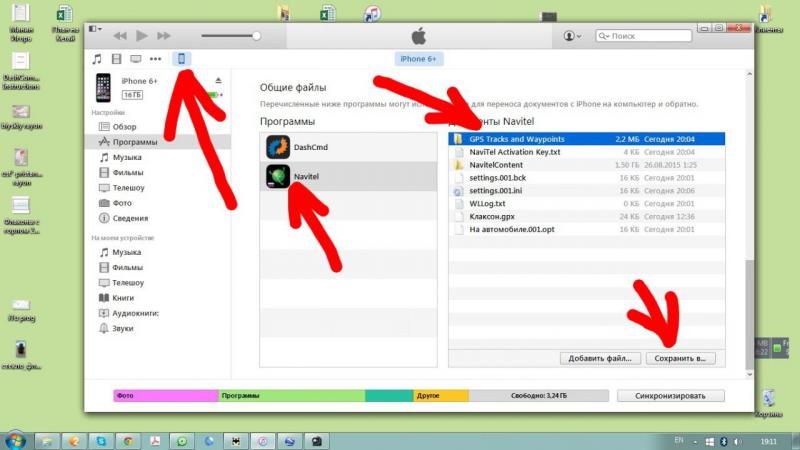This screenshot has width=800, height=450.
Task: Skip to next track
Action: 164,36
